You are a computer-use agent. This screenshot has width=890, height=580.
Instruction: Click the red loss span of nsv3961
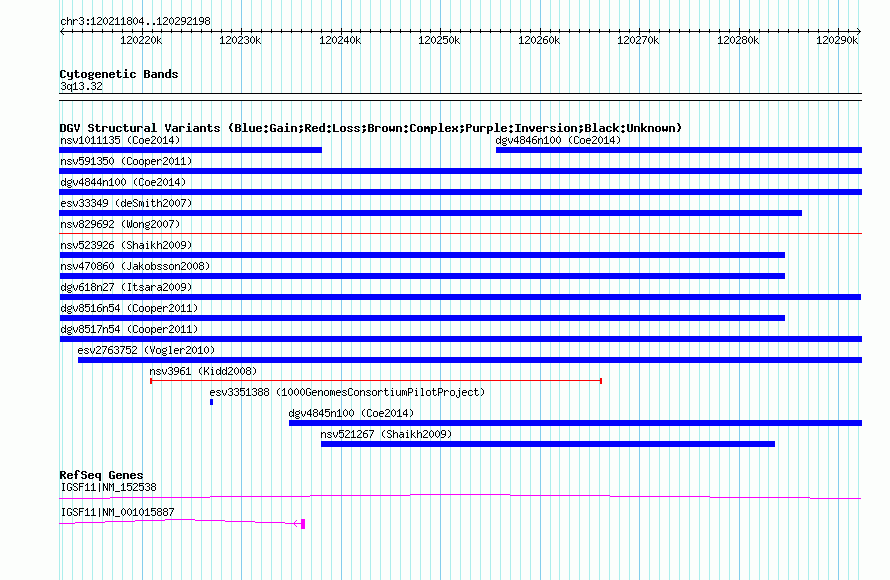click(x=376, y=381)
